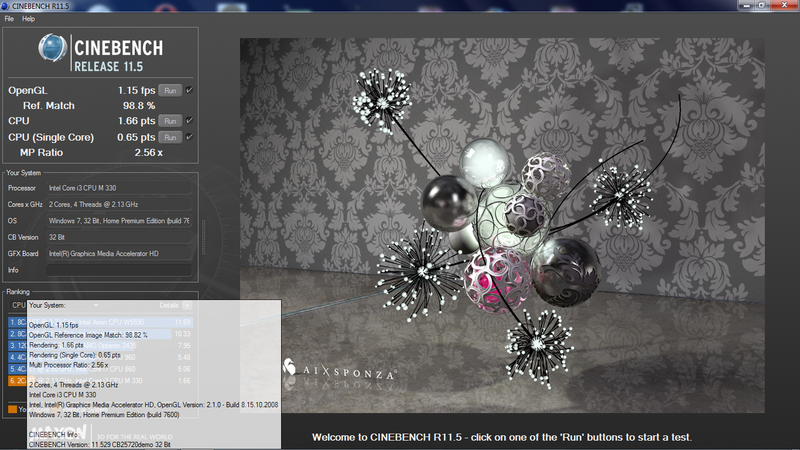Click the OpenGL score 1.15 fps
The image size is (800, 450).
136,90
